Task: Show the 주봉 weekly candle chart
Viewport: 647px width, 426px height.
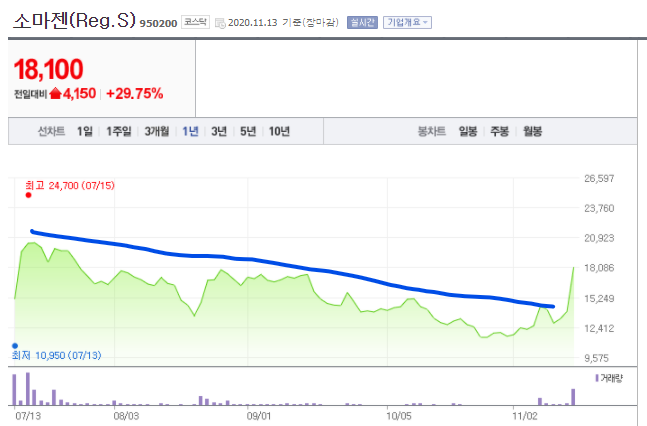Action: [500, 131]
